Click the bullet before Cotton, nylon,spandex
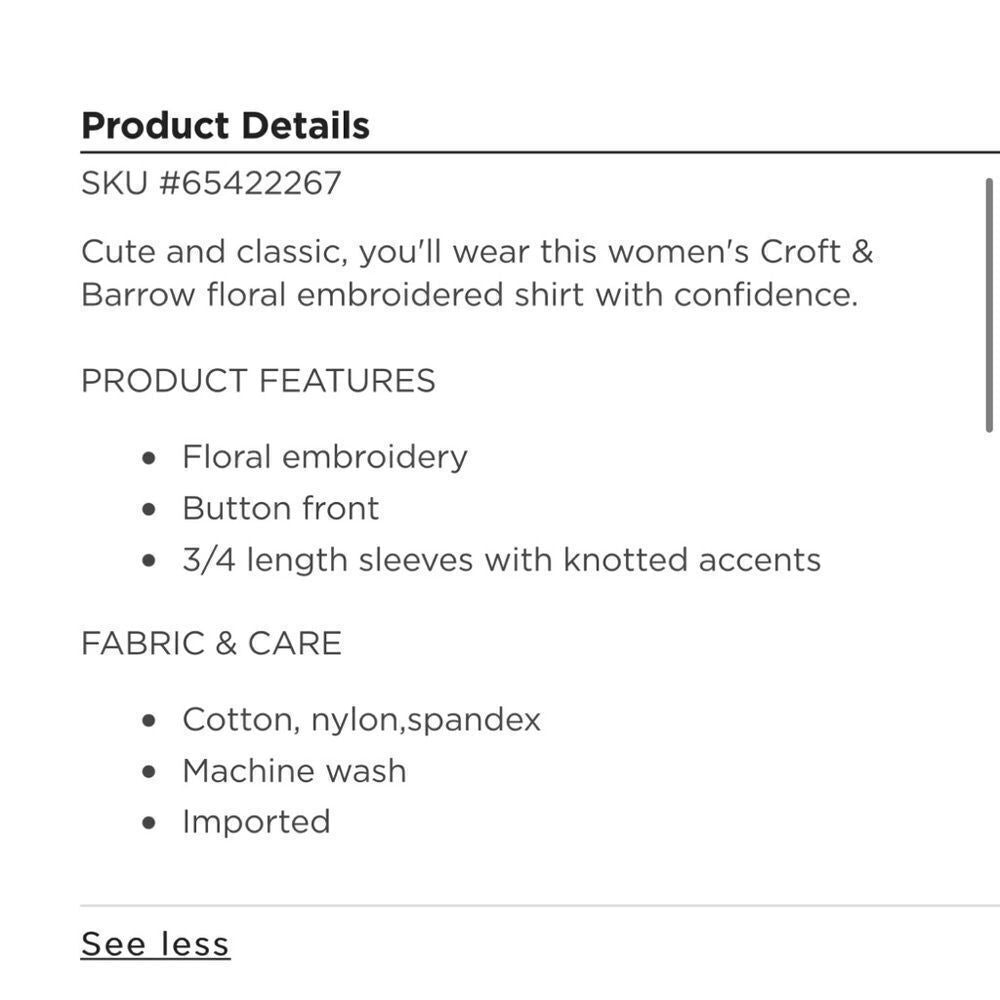The image size is (1000, 1000). coord(149,721)
